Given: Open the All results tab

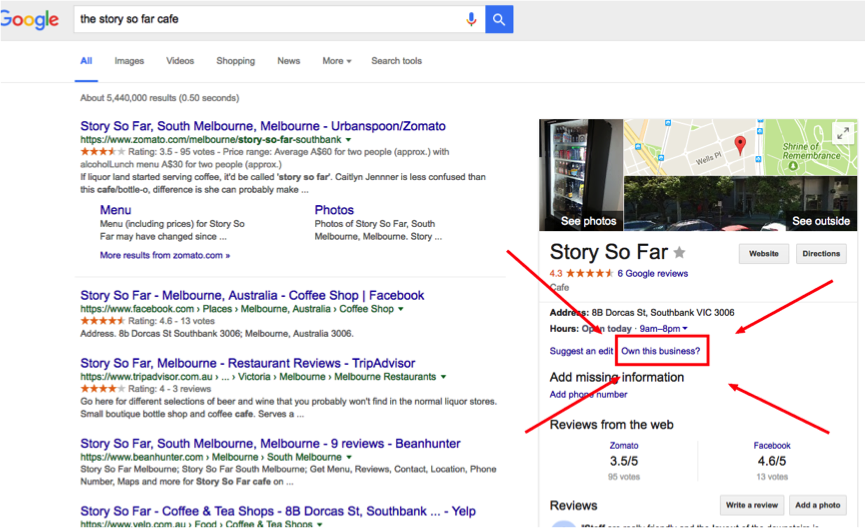Looking at the screenshot, I should (86, 61).
